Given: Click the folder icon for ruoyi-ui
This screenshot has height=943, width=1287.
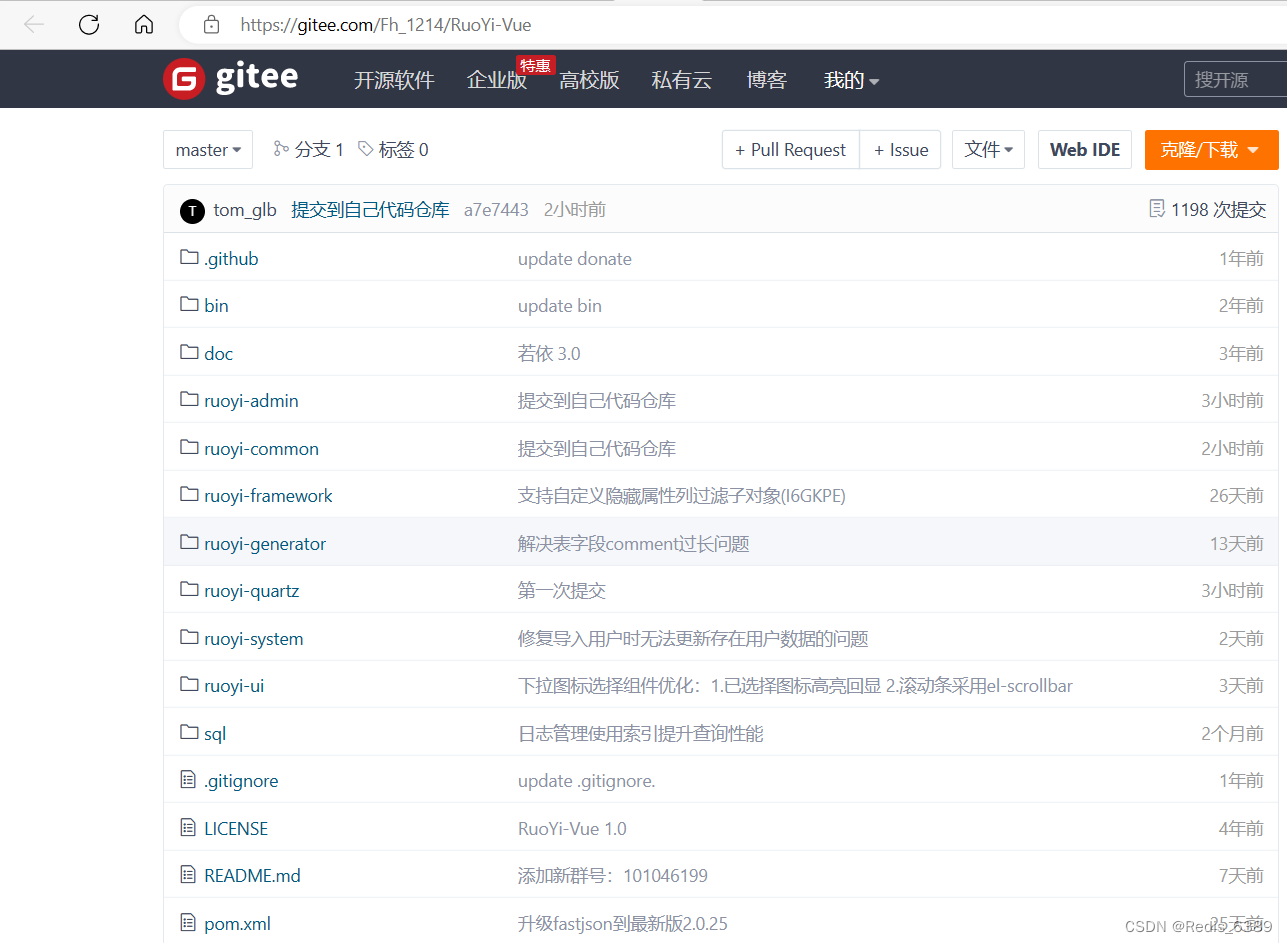Looking at the screenshot, I should pyautogui.click(x=189, y=684).
